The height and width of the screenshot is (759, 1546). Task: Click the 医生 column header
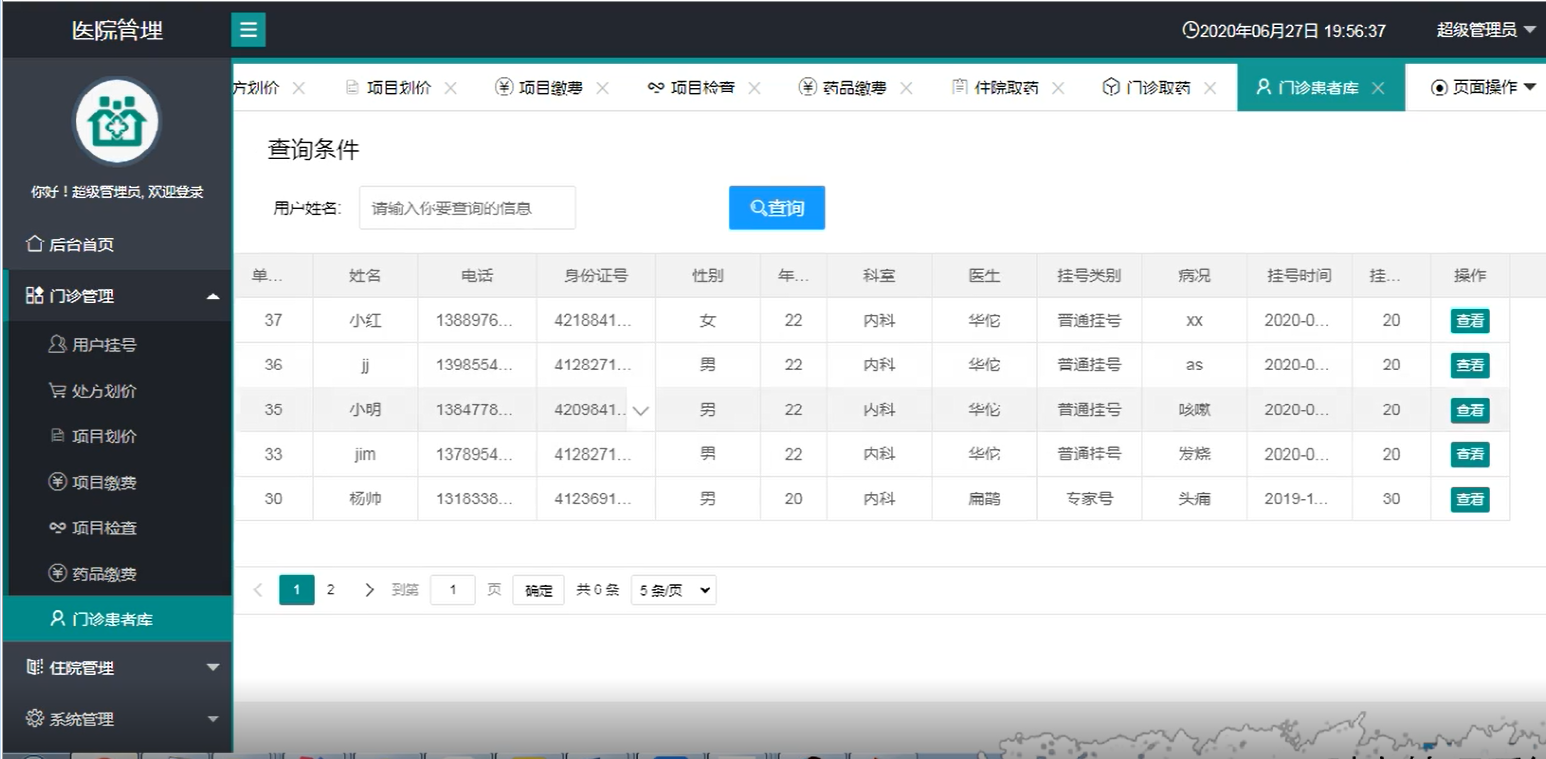(x=984, y=275)
